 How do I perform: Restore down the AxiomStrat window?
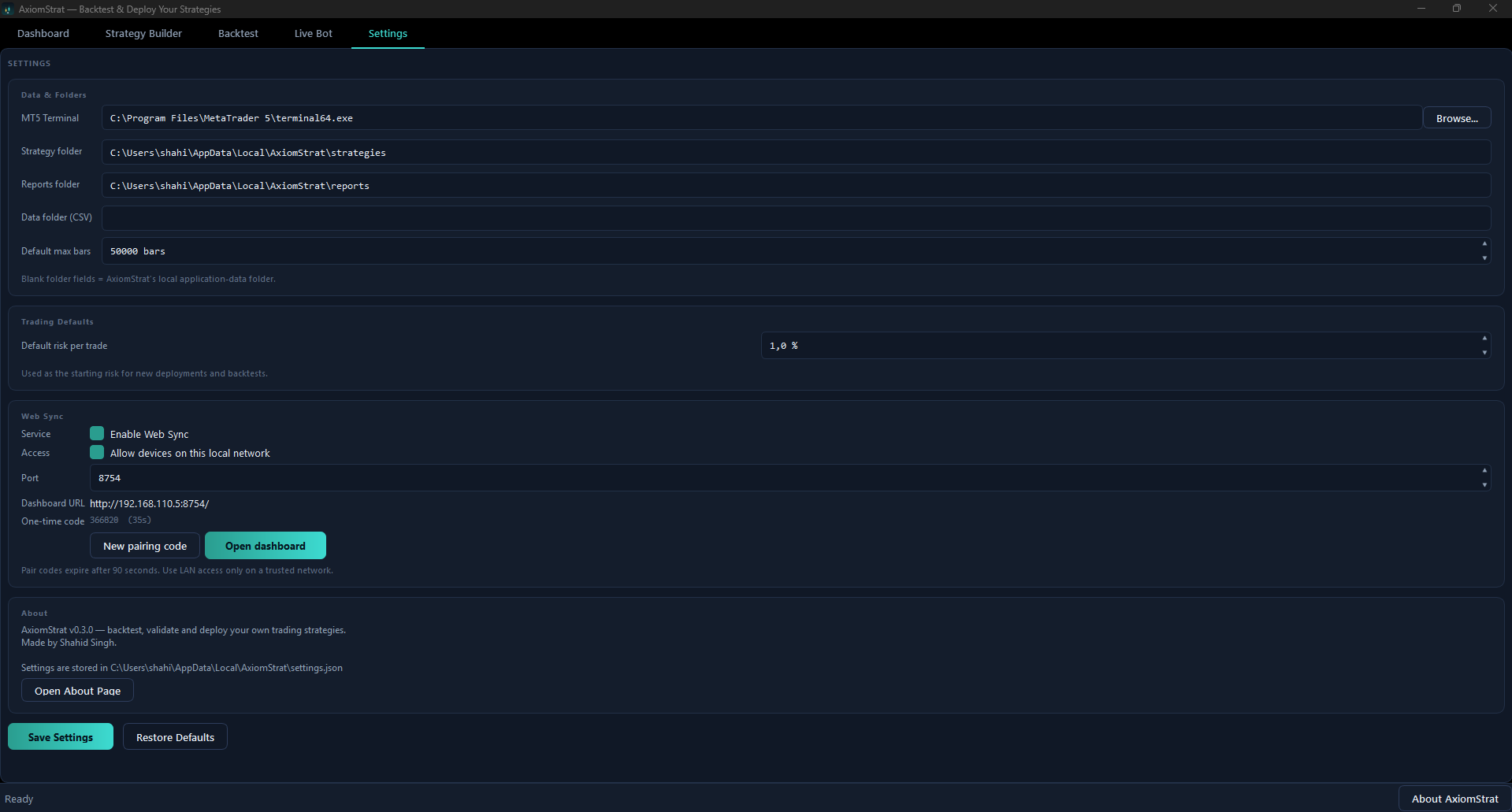pos(1457,9)
